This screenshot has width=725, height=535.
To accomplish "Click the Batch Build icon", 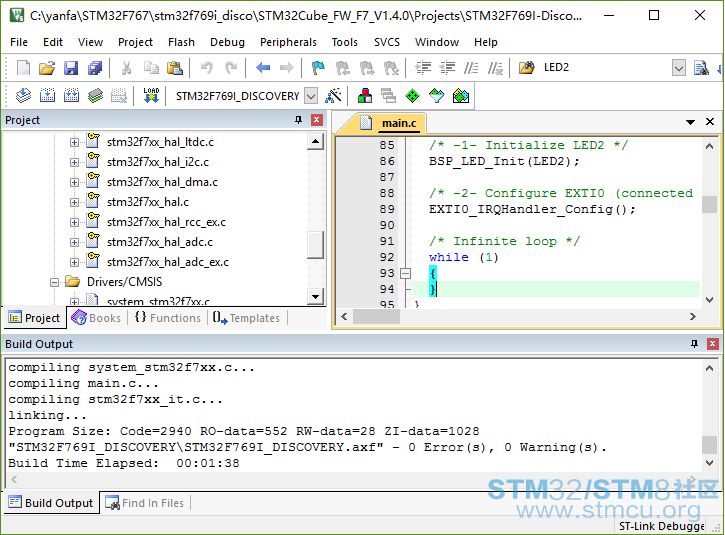I will pyautogui.click(x=95, y=96).
